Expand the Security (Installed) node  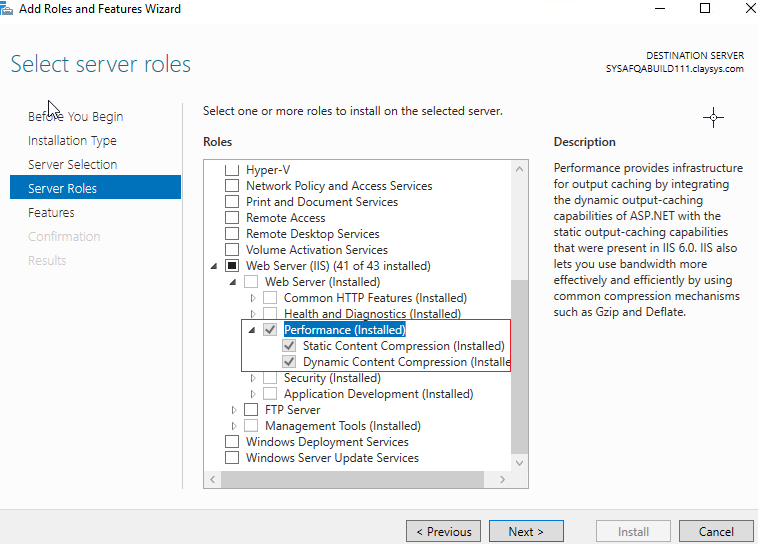[252, 378]
